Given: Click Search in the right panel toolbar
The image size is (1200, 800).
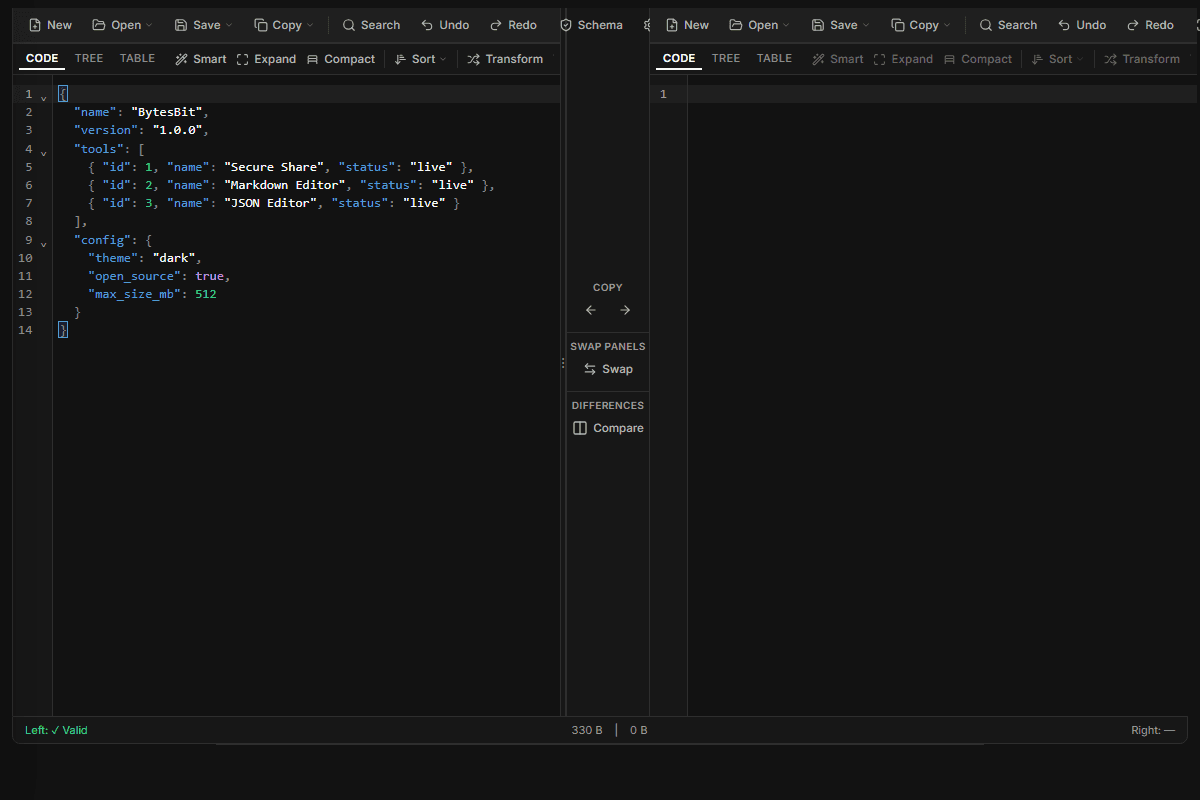Looking at the screenshot, I should 1008,25.
